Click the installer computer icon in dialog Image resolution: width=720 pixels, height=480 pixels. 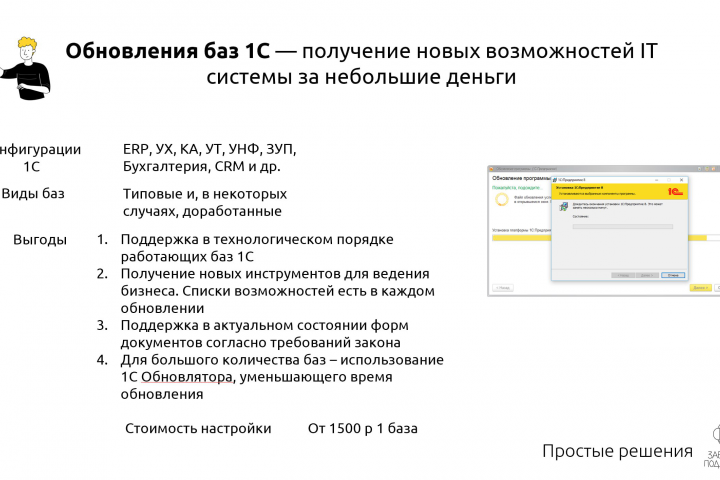pyautogui.click(x=563, y=207)
